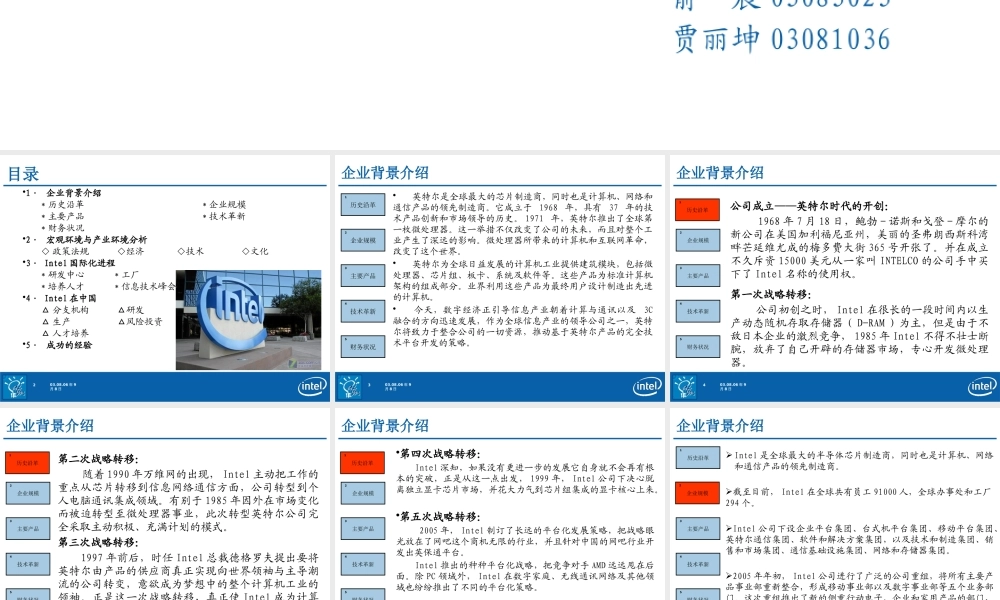
Task: Click the lightbulb icon on the 目录 slide footer
Action: [x=14, y=387]
